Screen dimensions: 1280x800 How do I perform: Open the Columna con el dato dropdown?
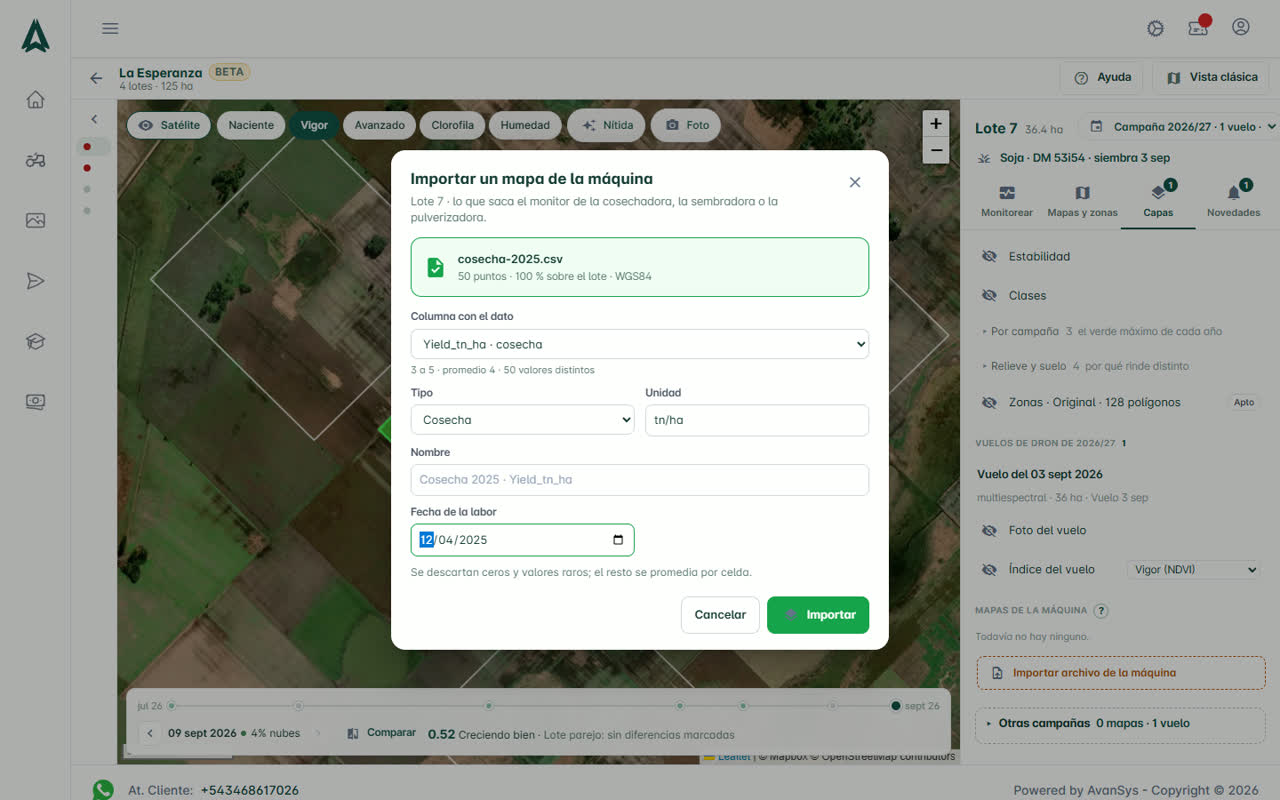click(x=640, y=344)
